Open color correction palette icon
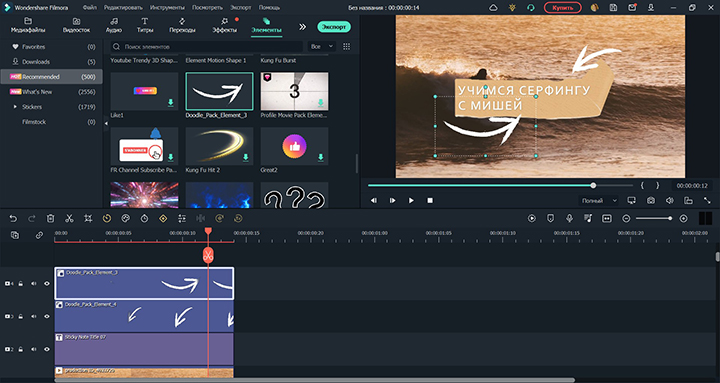Image resolution: width=720 pixels, height=383 pixels. 125,219
